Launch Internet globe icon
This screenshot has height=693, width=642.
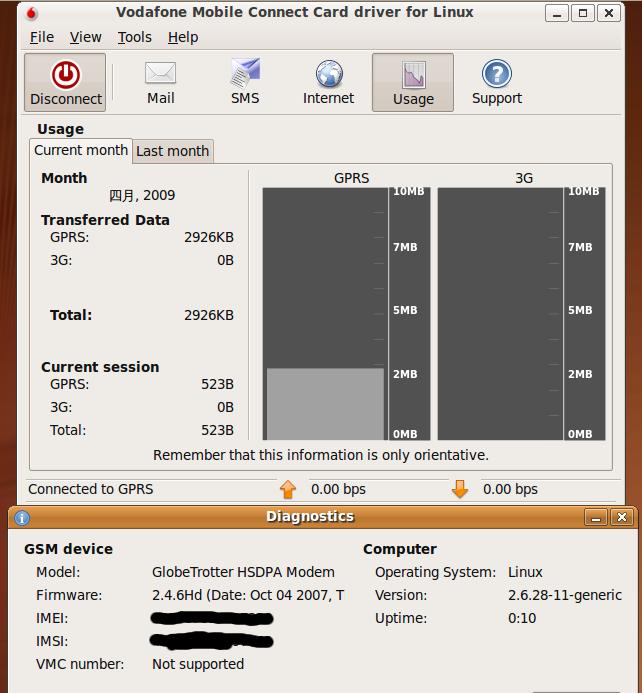point(329,73)
